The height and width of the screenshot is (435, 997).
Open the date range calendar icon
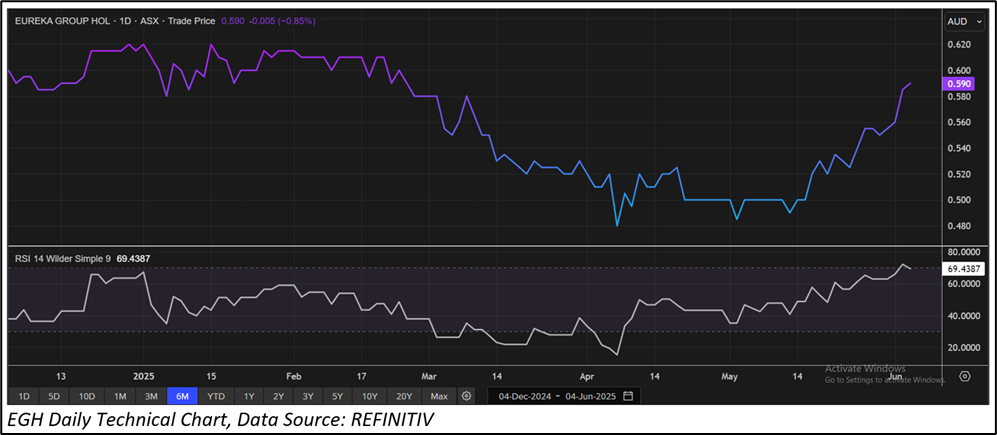click(x=628, y=396)
